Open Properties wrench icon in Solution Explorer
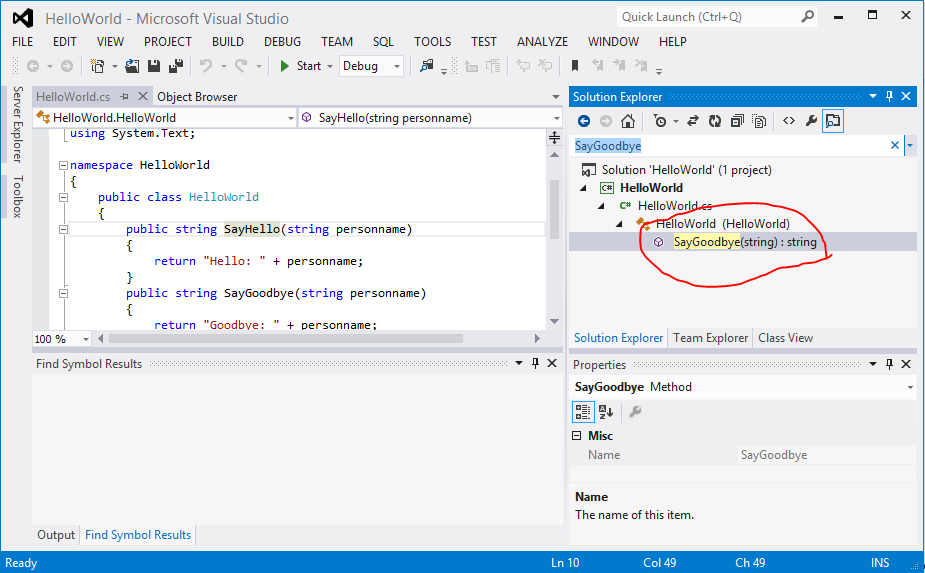 click(x=811, y=121)
